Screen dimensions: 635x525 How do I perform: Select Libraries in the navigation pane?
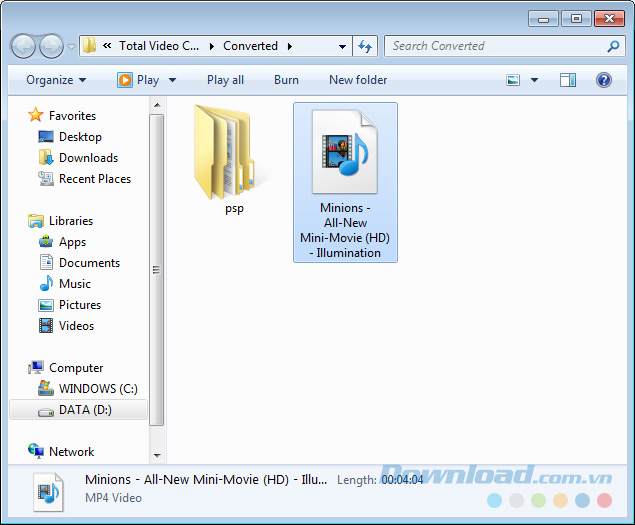[x=71, y=221]
